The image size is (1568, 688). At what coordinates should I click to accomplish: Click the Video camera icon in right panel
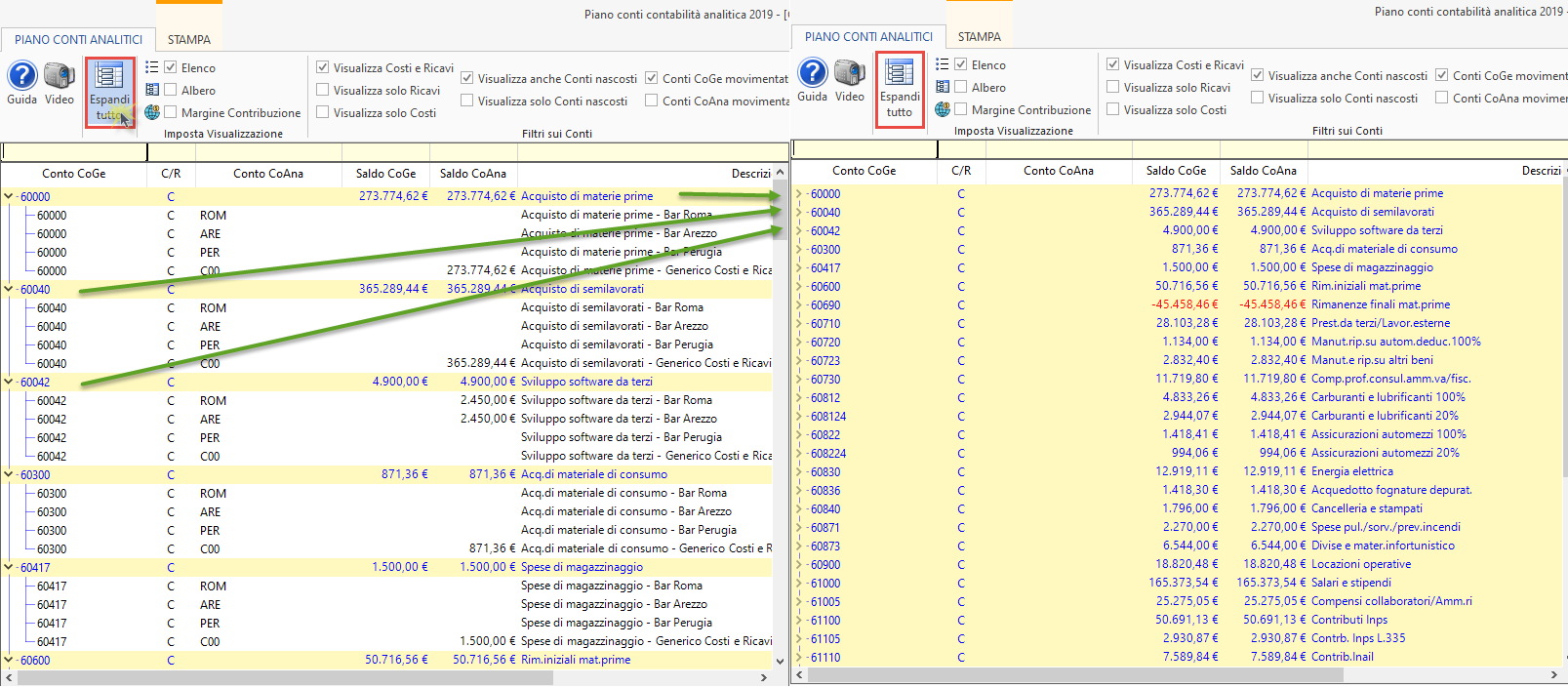pos(850,73)
